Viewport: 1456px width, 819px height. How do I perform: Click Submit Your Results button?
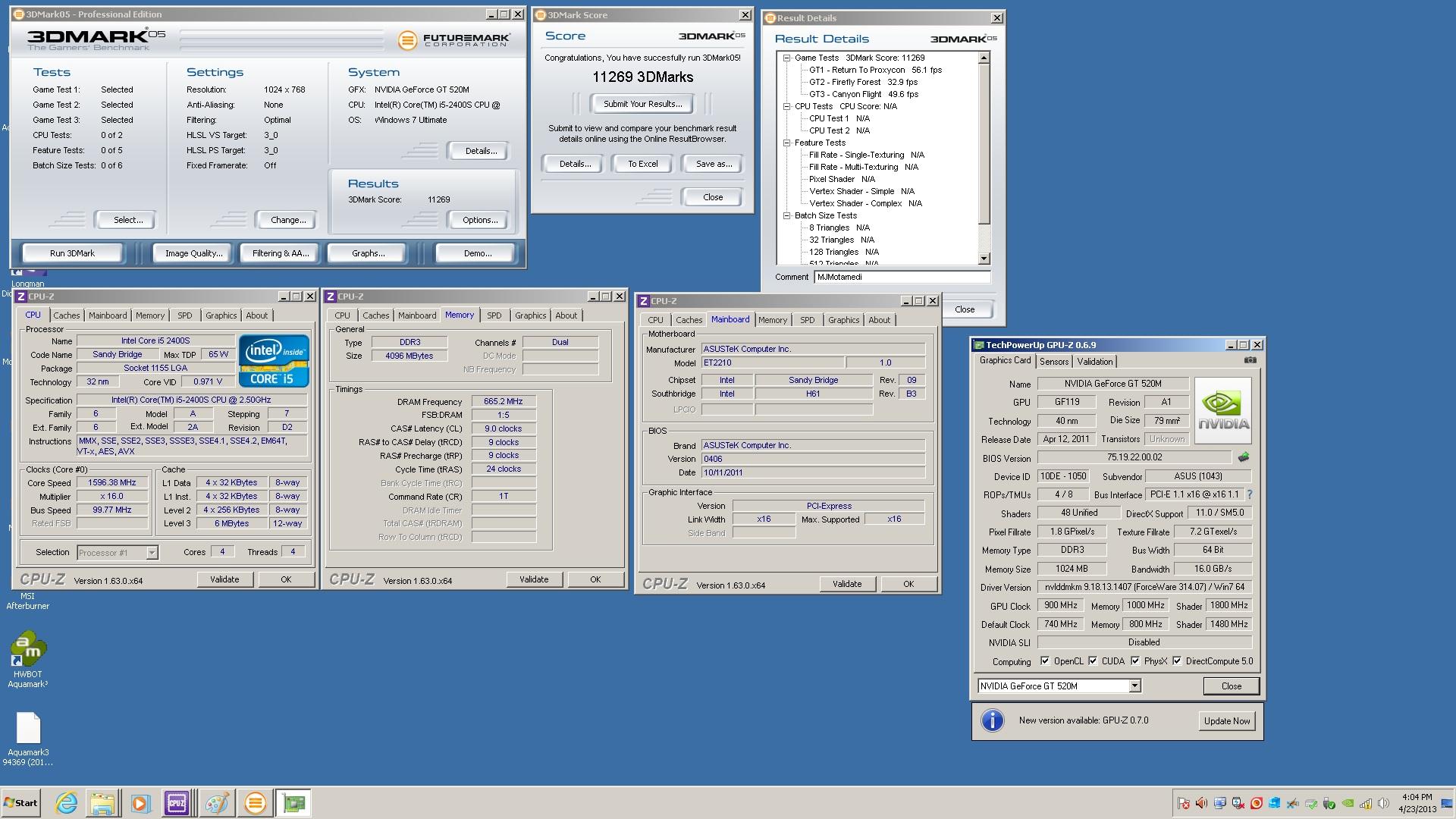point(642,104)
